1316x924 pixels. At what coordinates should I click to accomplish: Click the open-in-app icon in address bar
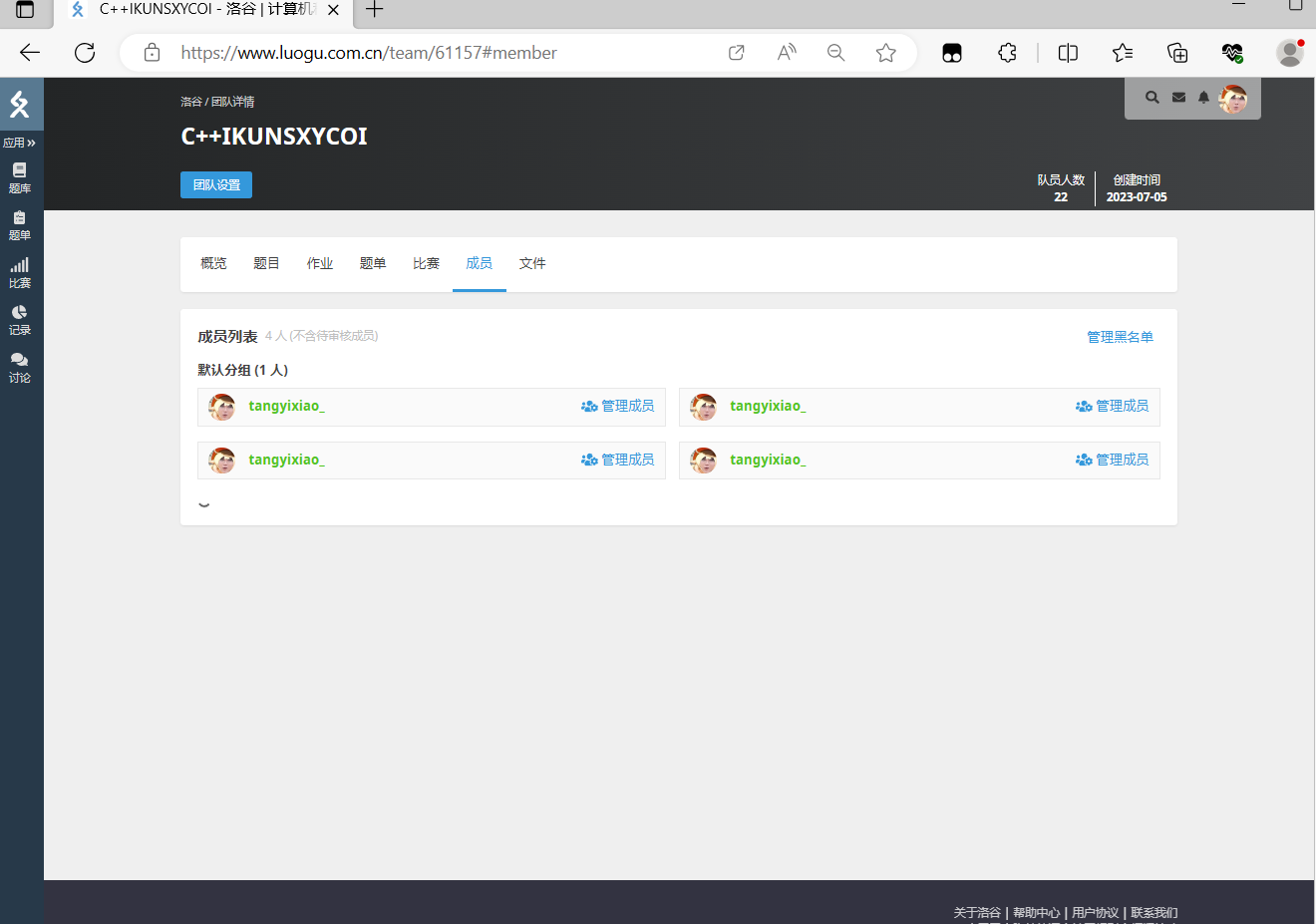click(737, 53)
